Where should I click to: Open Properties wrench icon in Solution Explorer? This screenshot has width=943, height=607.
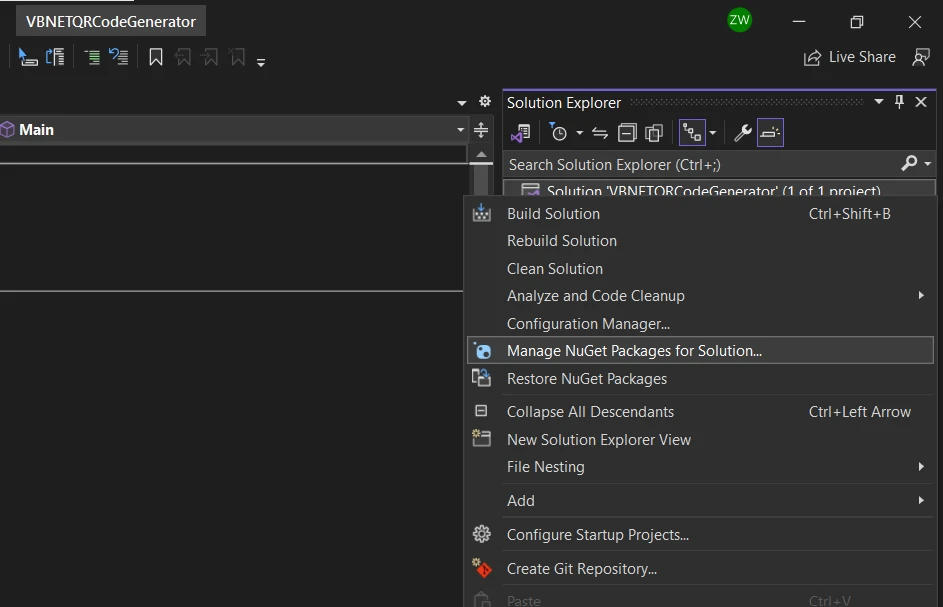click(742, 133)
